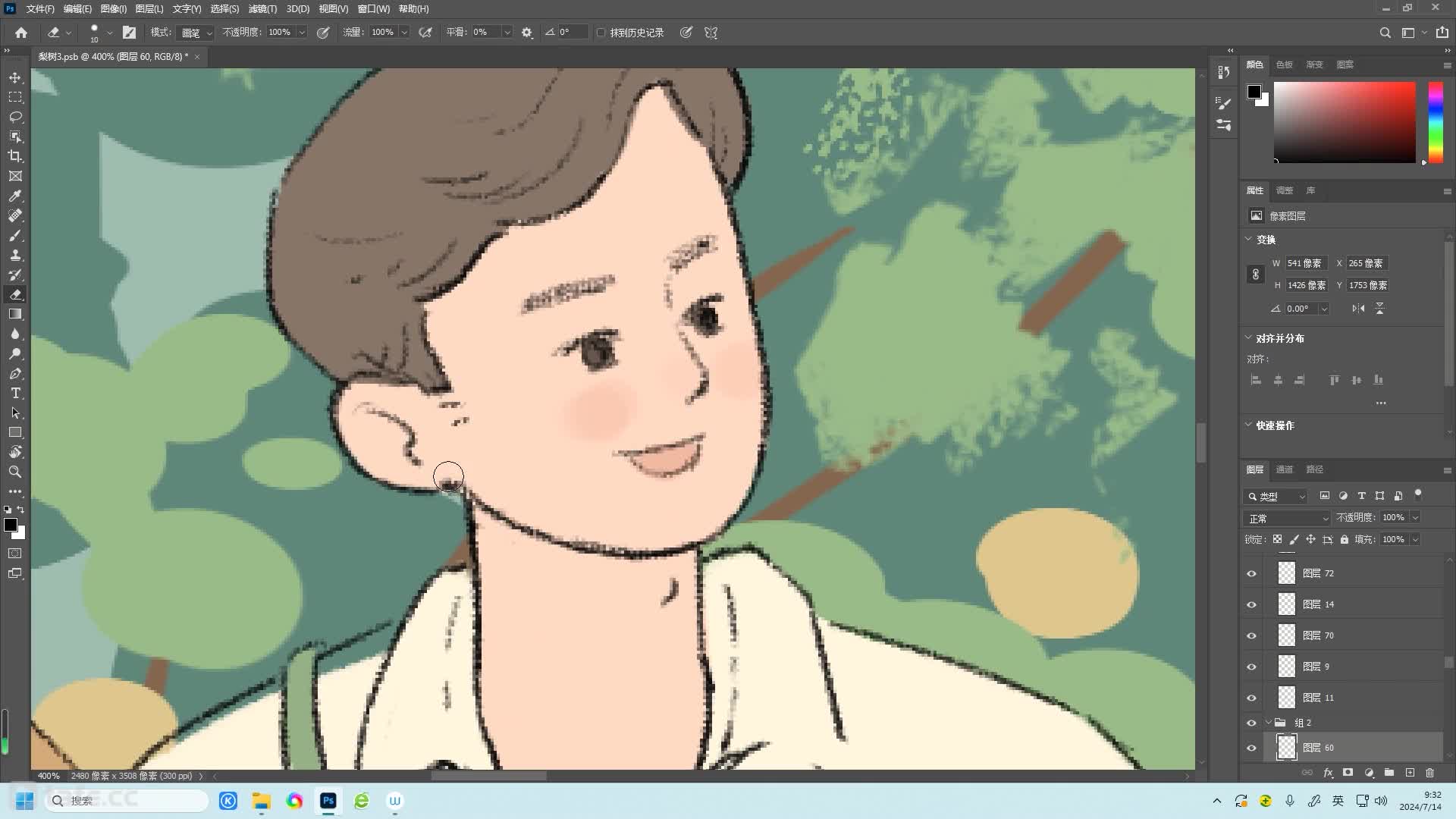Toggle visibility of 组 2 group
The height and width of the screenshot is (819, 1456).
pyautogui.click(x=1252, y=723)
